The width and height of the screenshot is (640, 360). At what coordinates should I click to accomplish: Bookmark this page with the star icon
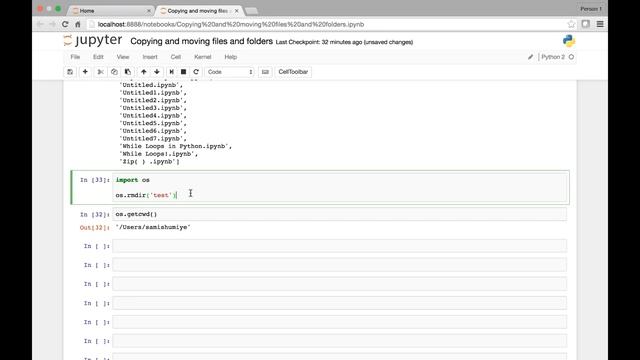coord(571,24)
